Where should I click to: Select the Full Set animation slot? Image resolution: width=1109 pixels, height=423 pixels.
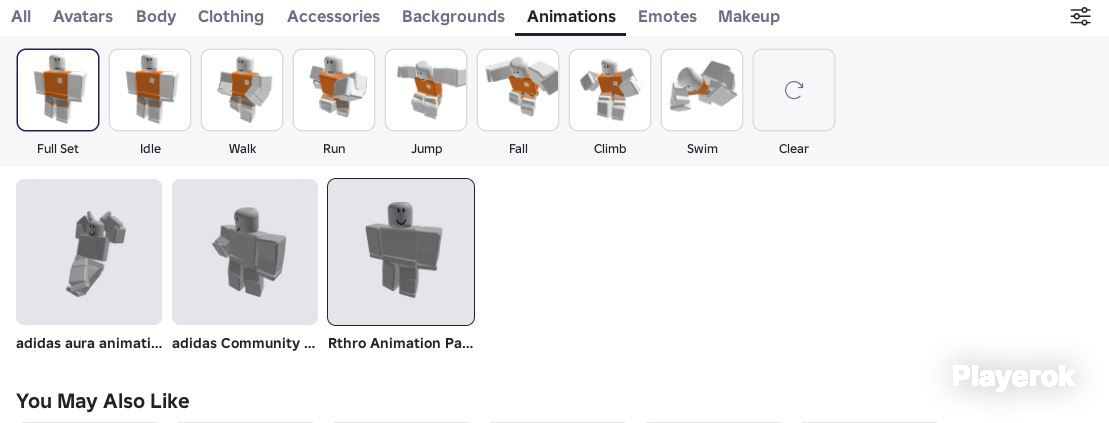(x=58, y=90)
